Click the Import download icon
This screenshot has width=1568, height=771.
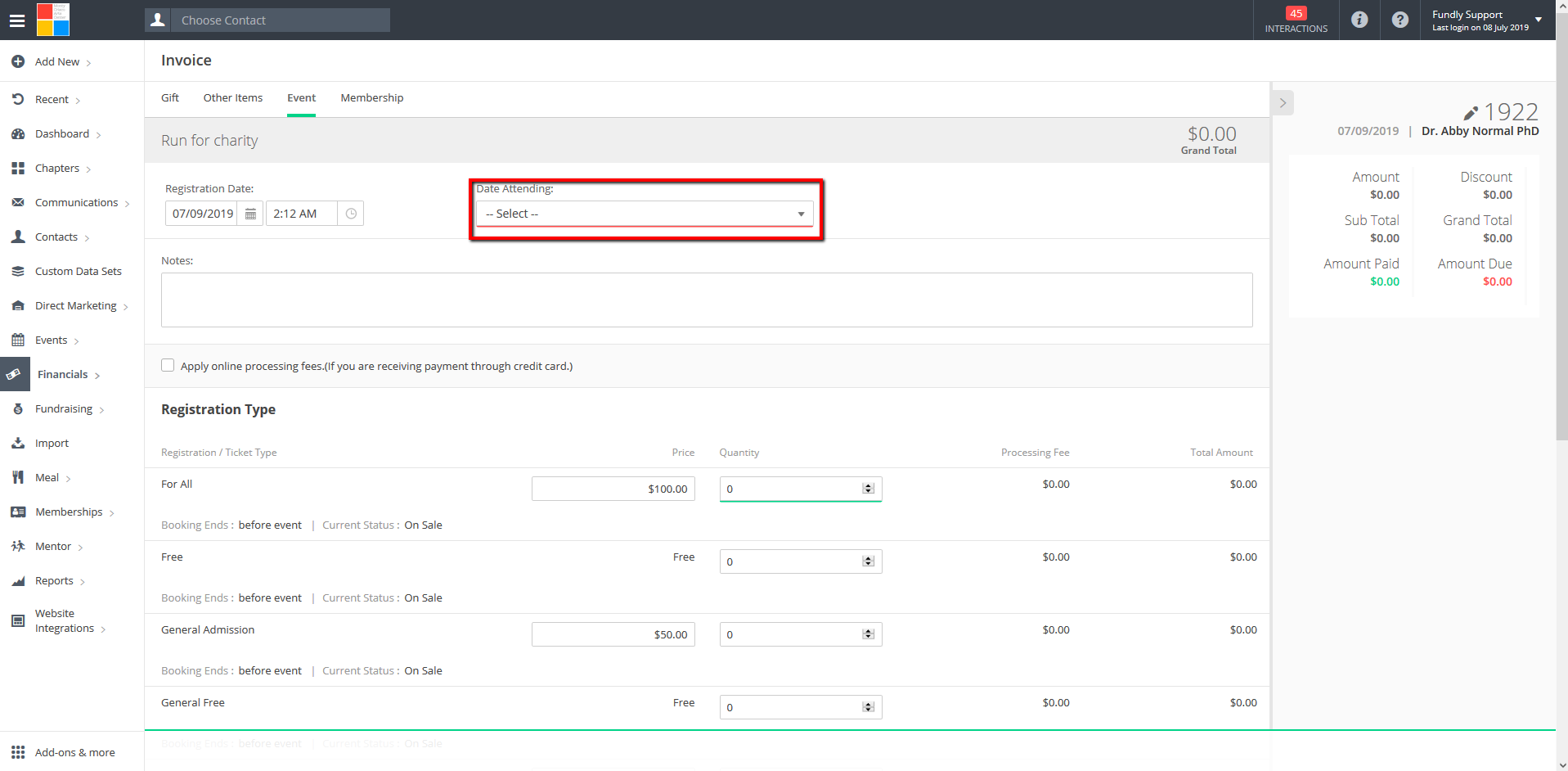18,443
